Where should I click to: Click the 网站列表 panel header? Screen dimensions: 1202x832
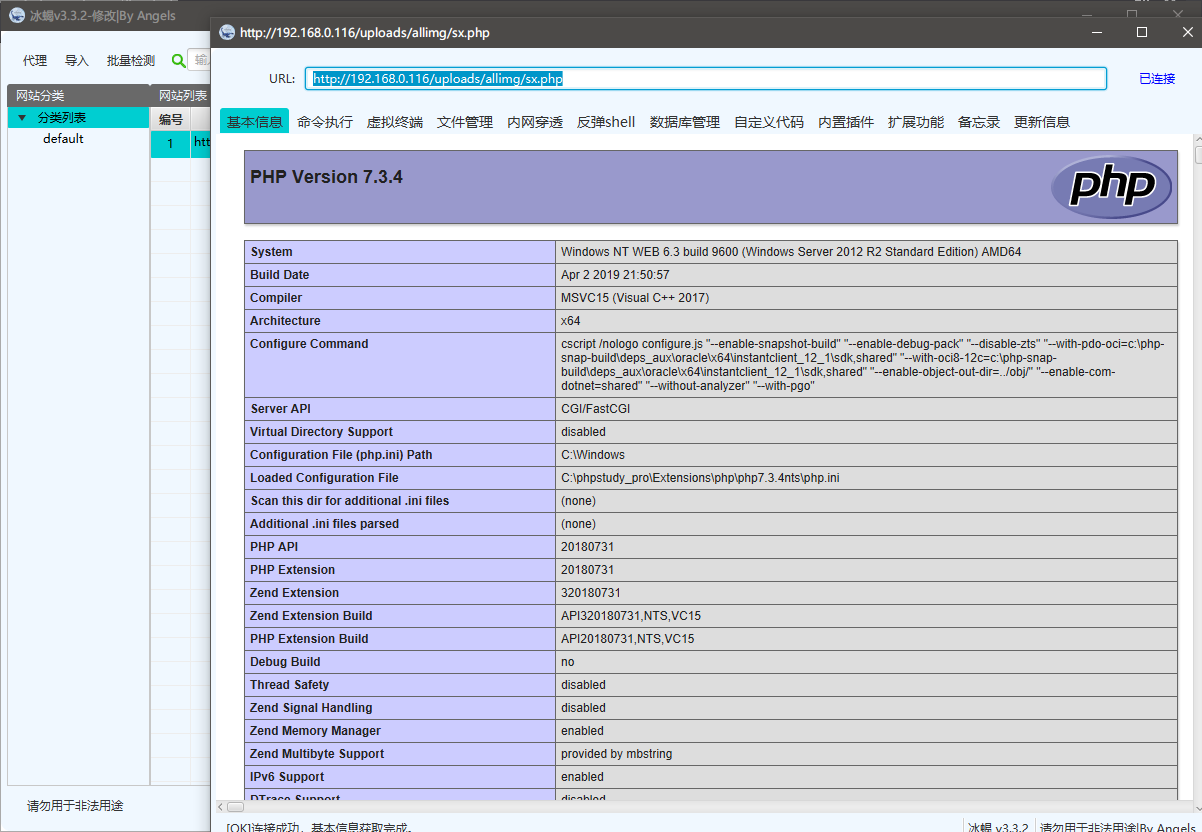181,96
